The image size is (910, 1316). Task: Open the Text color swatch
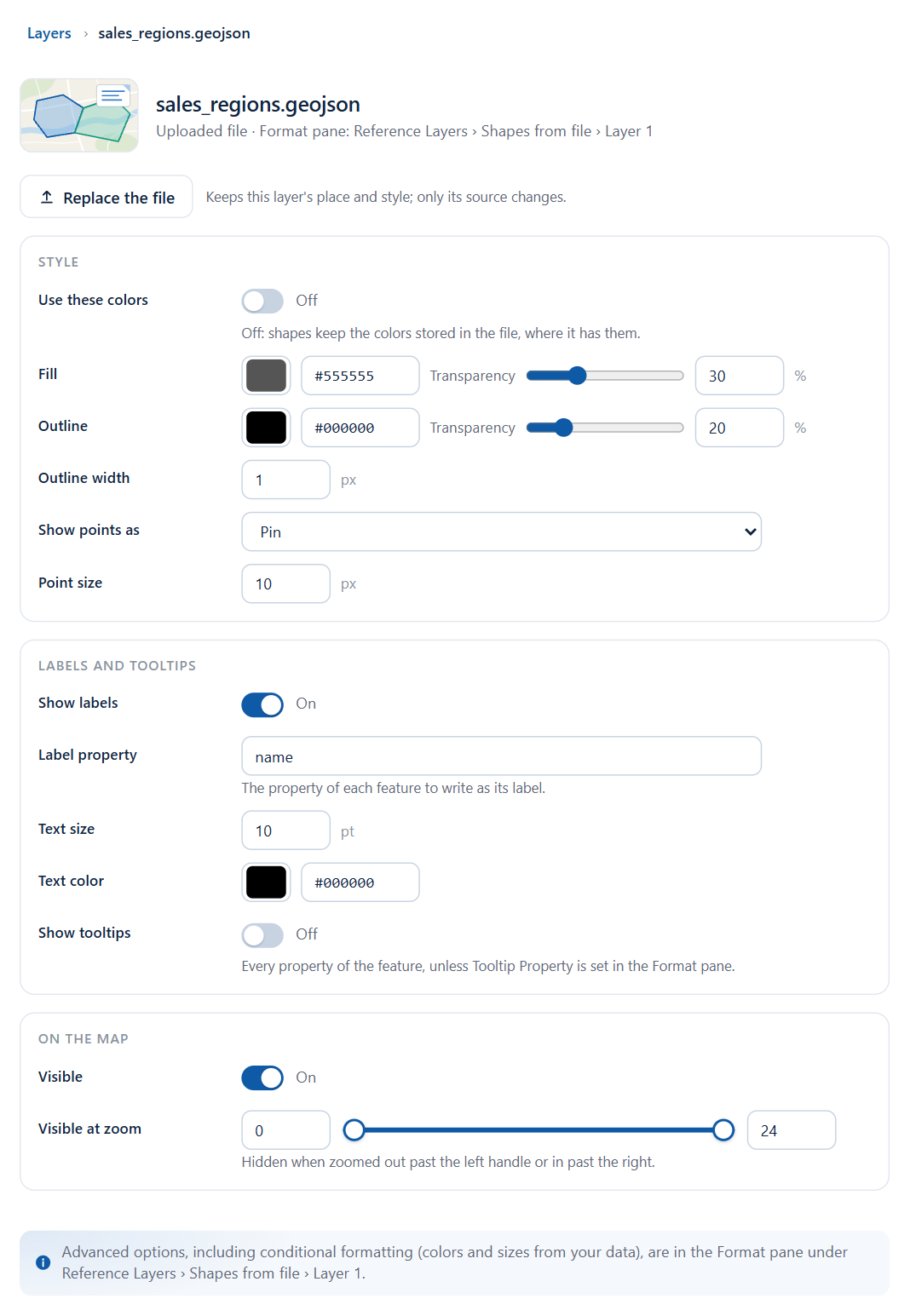tap(266, 882)
